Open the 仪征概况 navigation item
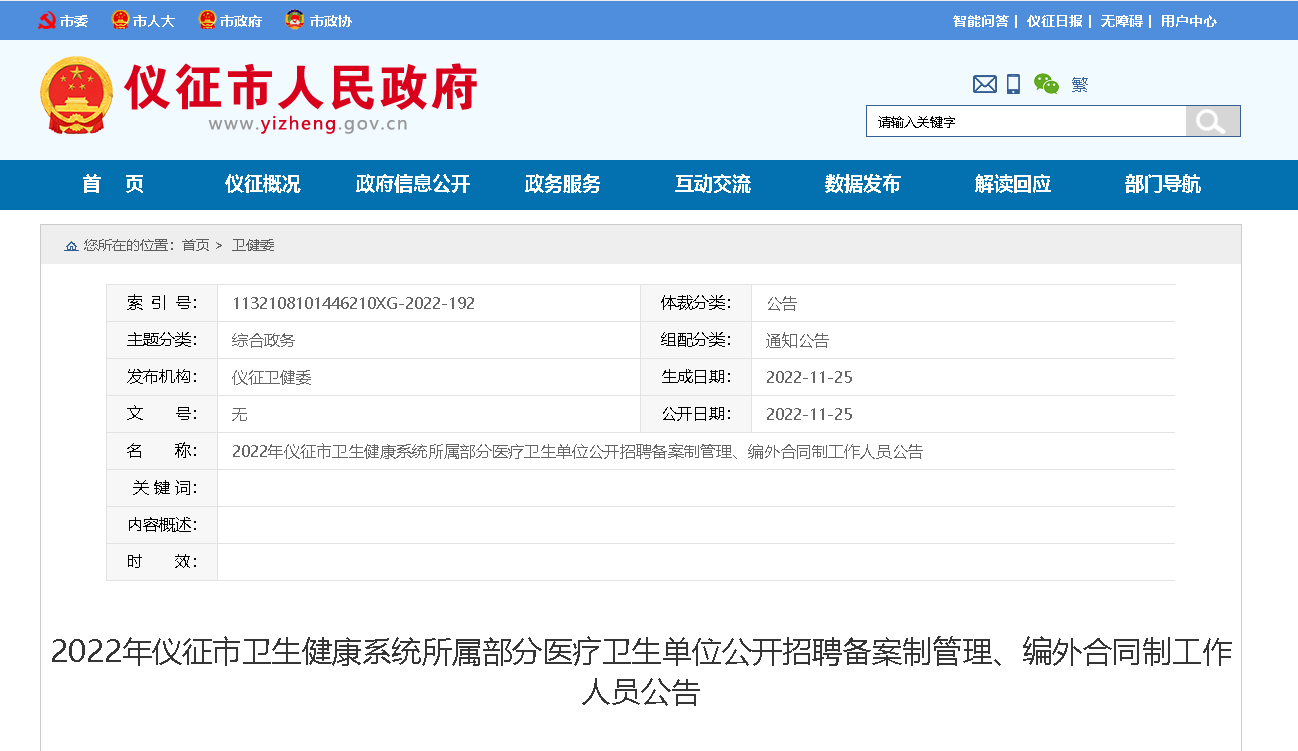This screenshot has width=1298, height=751. coord(262,184)
